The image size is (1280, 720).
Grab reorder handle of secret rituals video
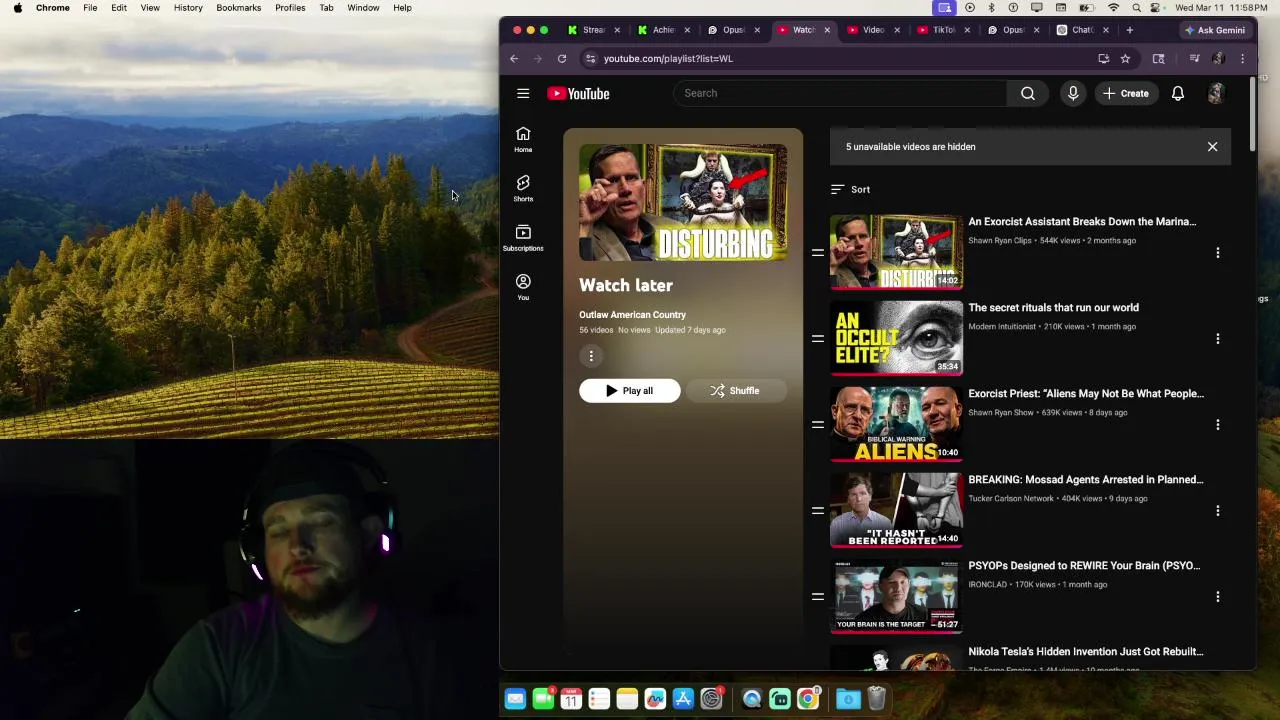point(818,339)
